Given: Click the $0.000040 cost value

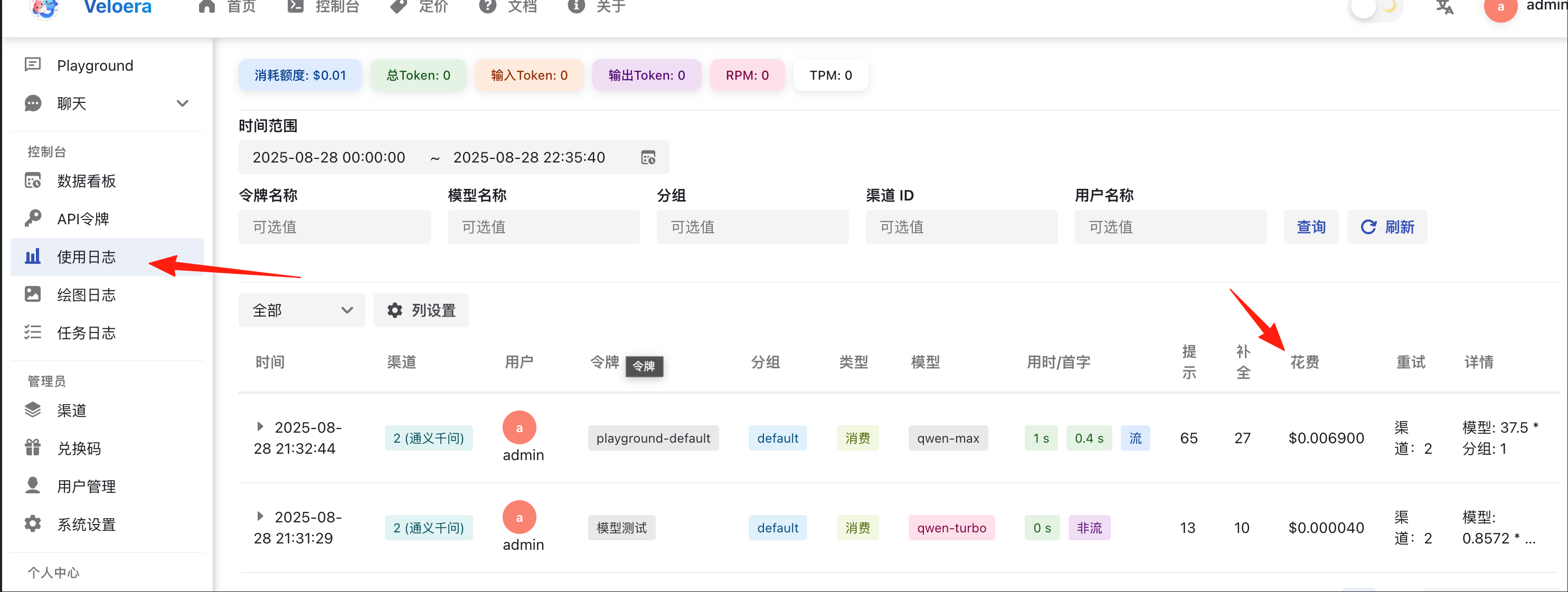Looking at the screenshot, I should pyautogui.click(x=1326, y=528).
